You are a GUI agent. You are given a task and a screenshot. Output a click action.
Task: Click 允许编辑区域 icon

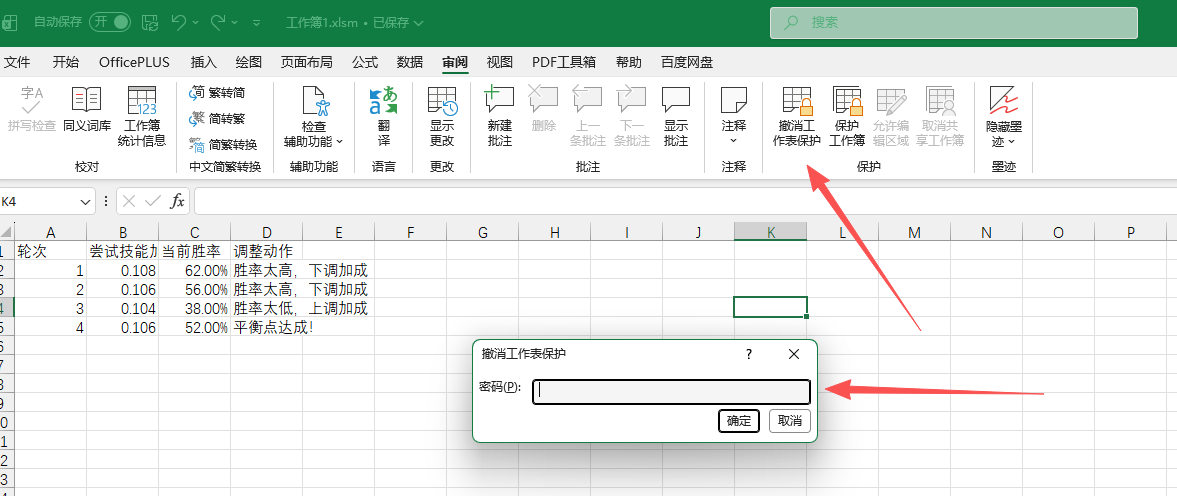tap(891, 101)
